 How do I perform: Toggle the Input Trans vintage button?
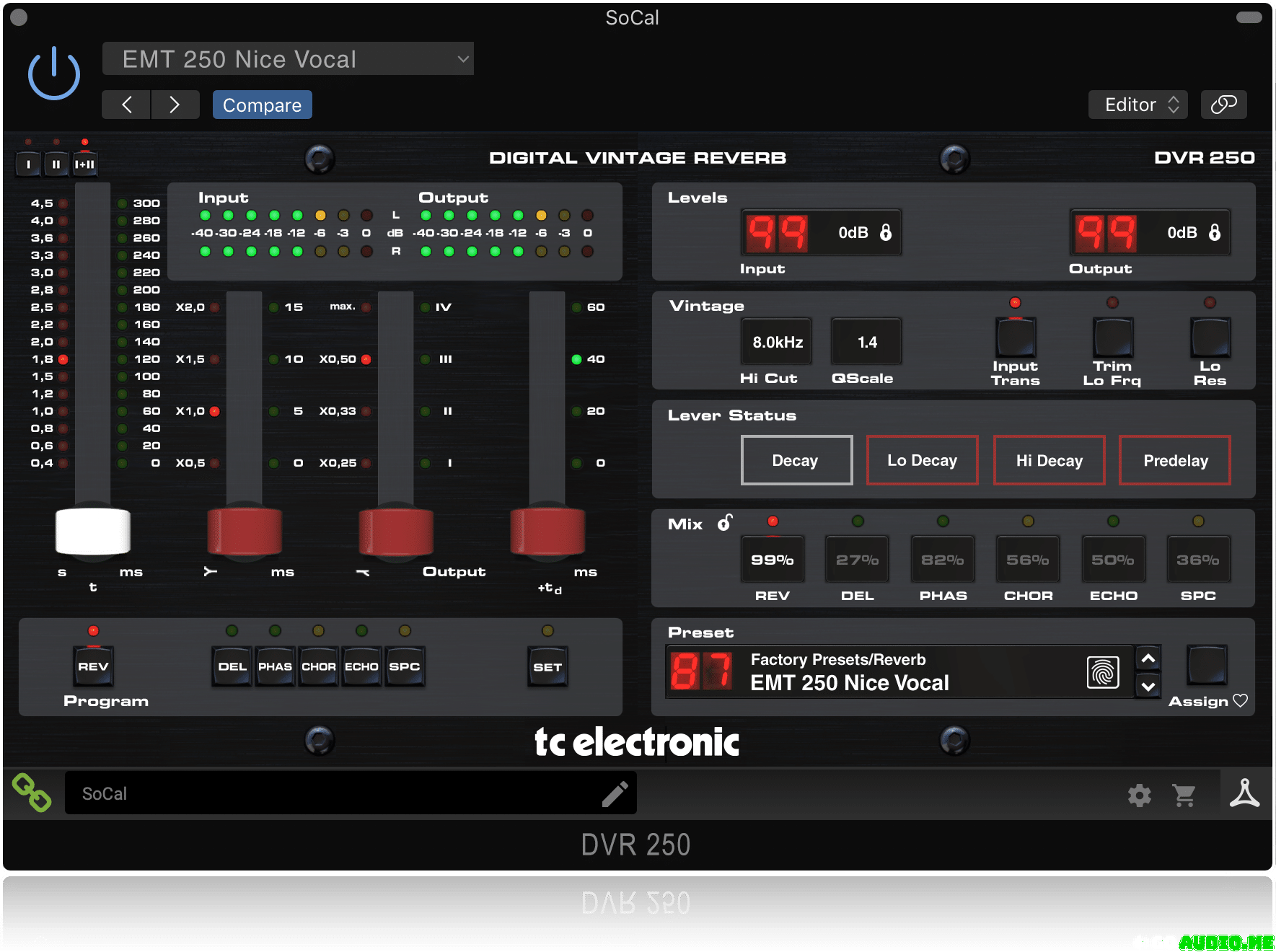pos(1016,338)
